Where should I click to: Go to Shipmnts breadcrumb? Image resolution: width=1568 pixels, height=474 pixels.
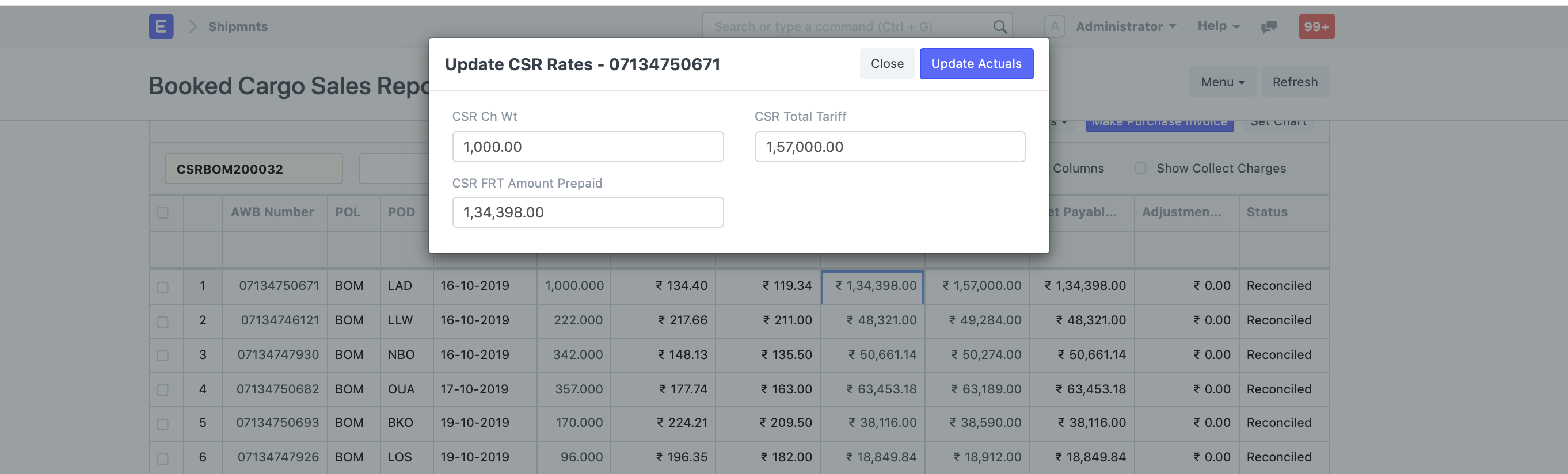[237, 26]
